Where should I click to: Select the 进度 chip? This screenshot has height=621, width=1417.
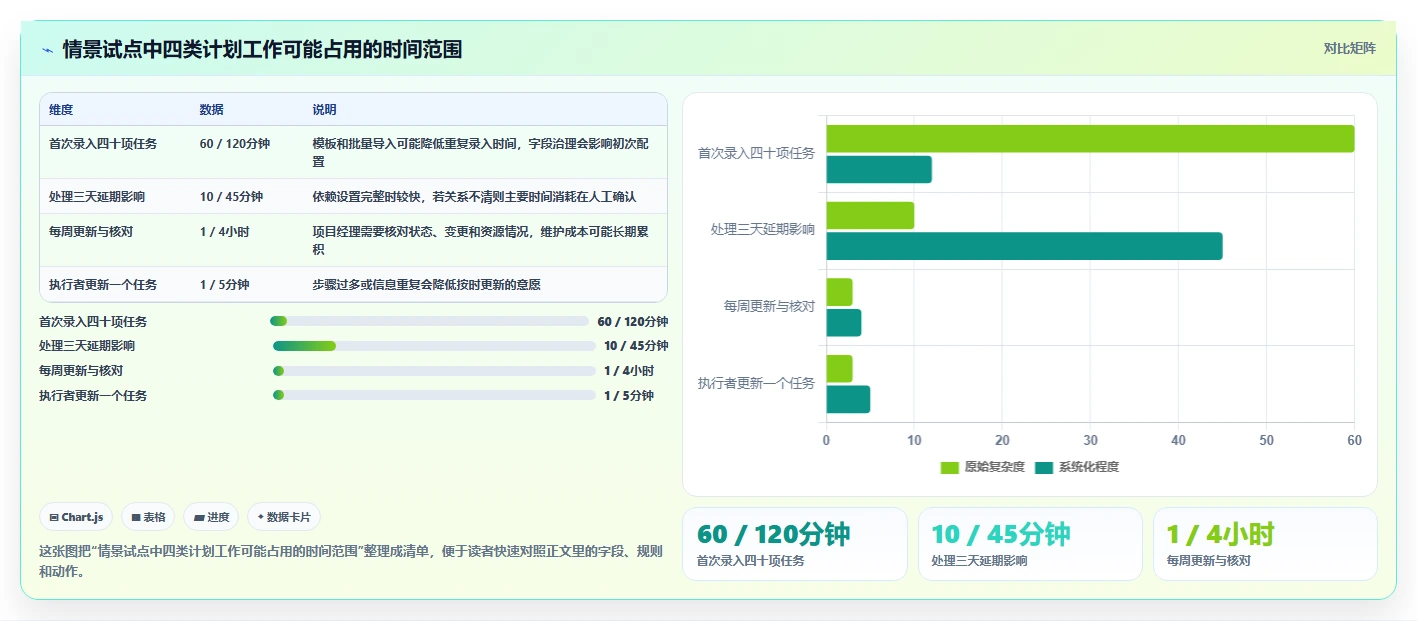click(211, 517)
